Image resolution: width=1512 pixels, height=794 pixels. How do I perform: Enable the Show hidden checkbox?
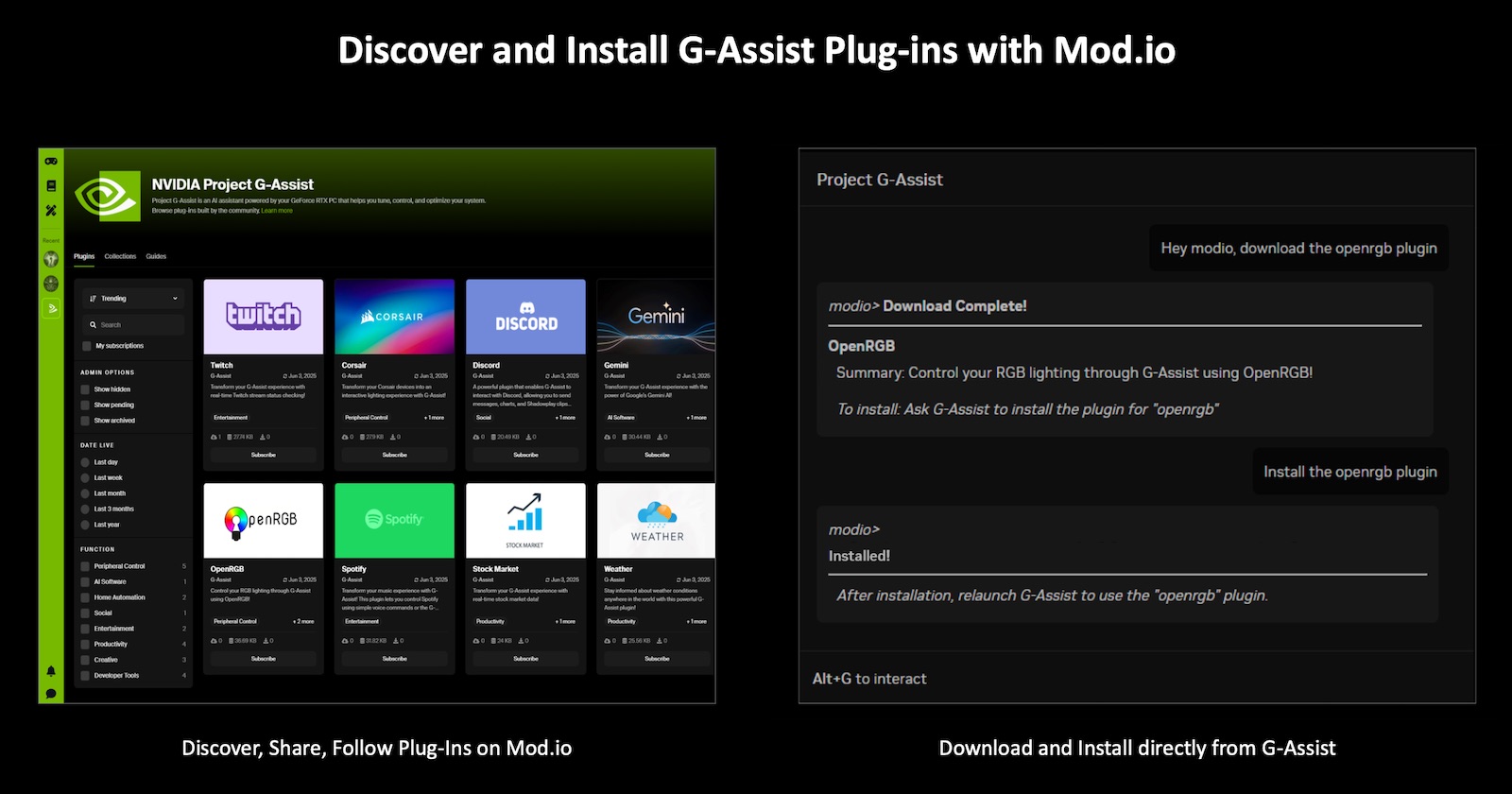85,389
